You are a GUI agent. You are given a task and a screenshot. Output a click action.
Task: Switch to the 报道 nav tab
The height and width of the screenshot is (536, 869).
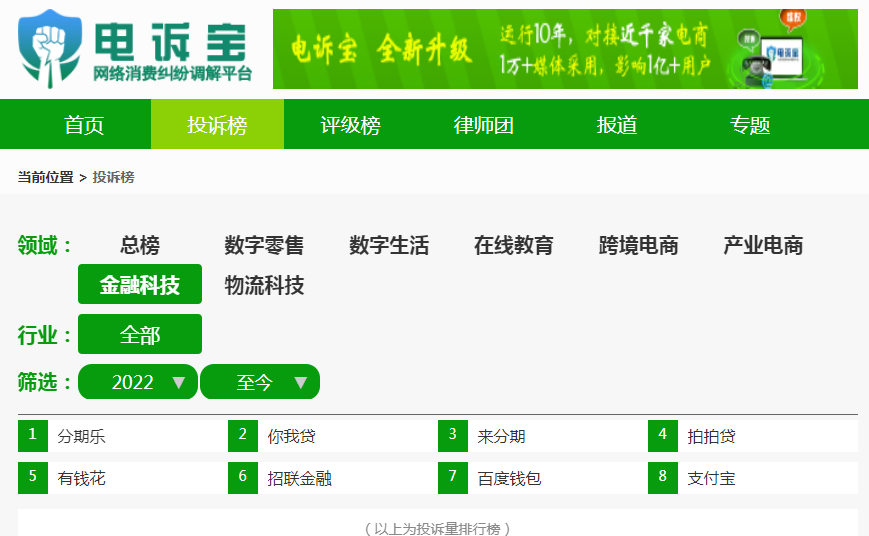click(616, 125)
